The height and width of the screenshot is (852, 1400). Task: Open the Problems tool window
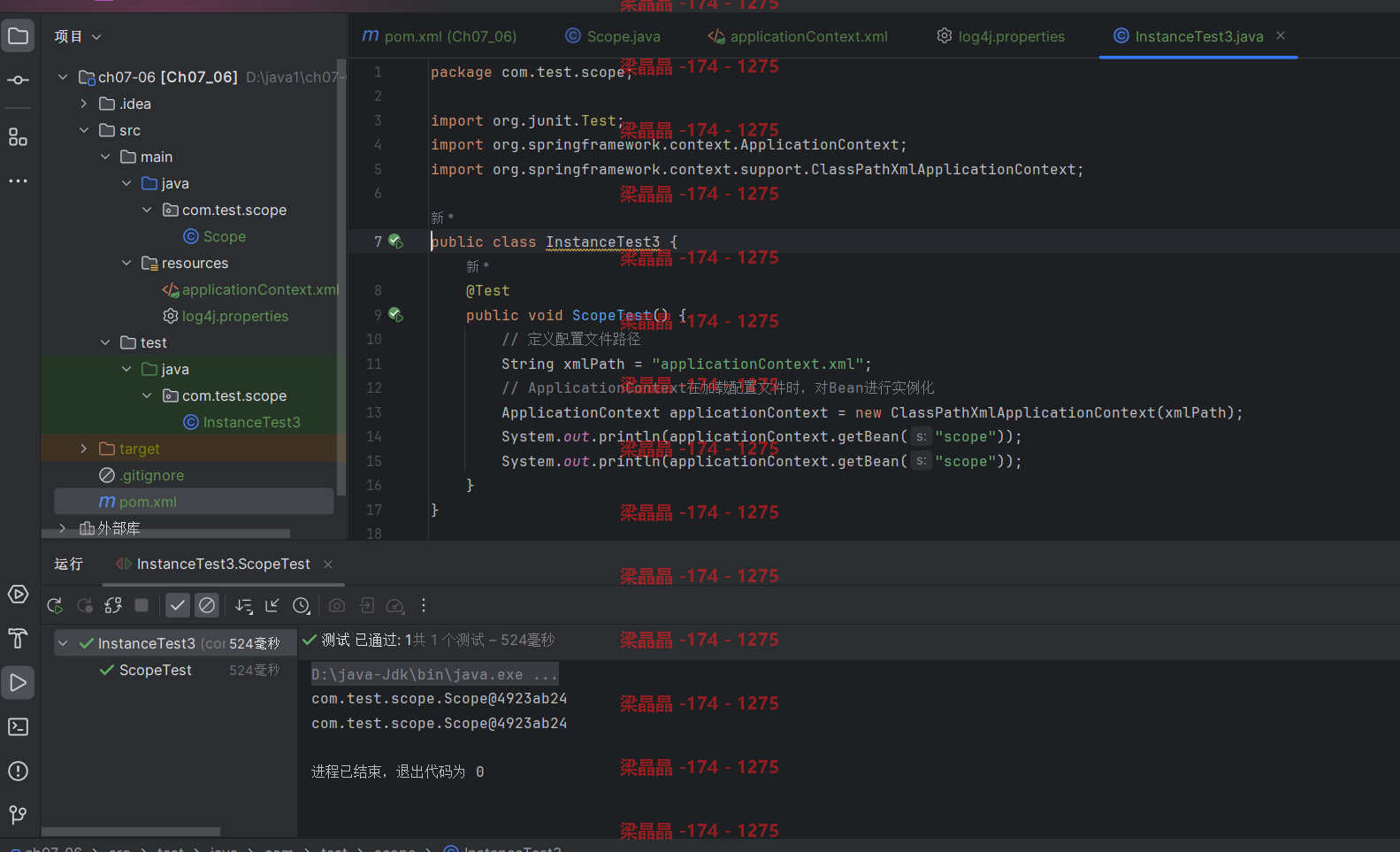[x=18, y=771]
